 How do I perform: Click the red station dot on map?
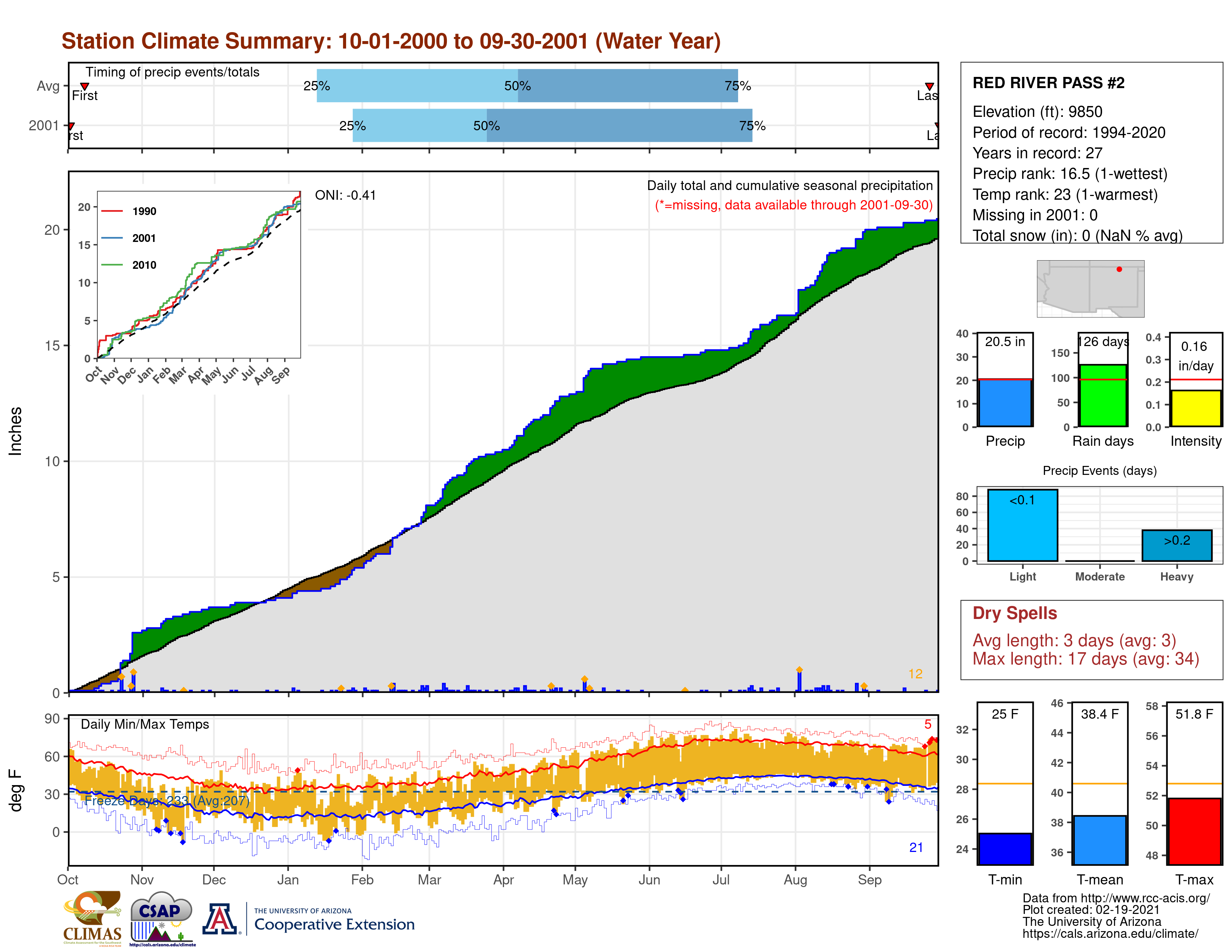tap(1119, 269)
